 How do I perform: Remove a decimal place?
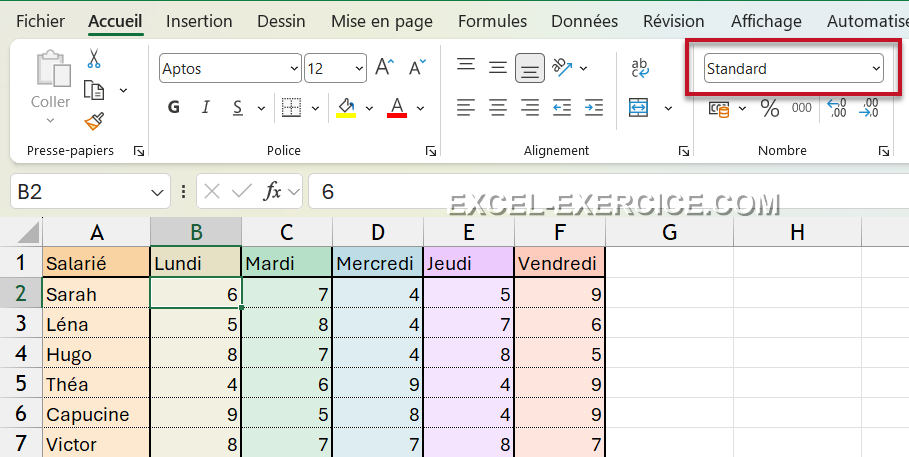click(869, 108)
